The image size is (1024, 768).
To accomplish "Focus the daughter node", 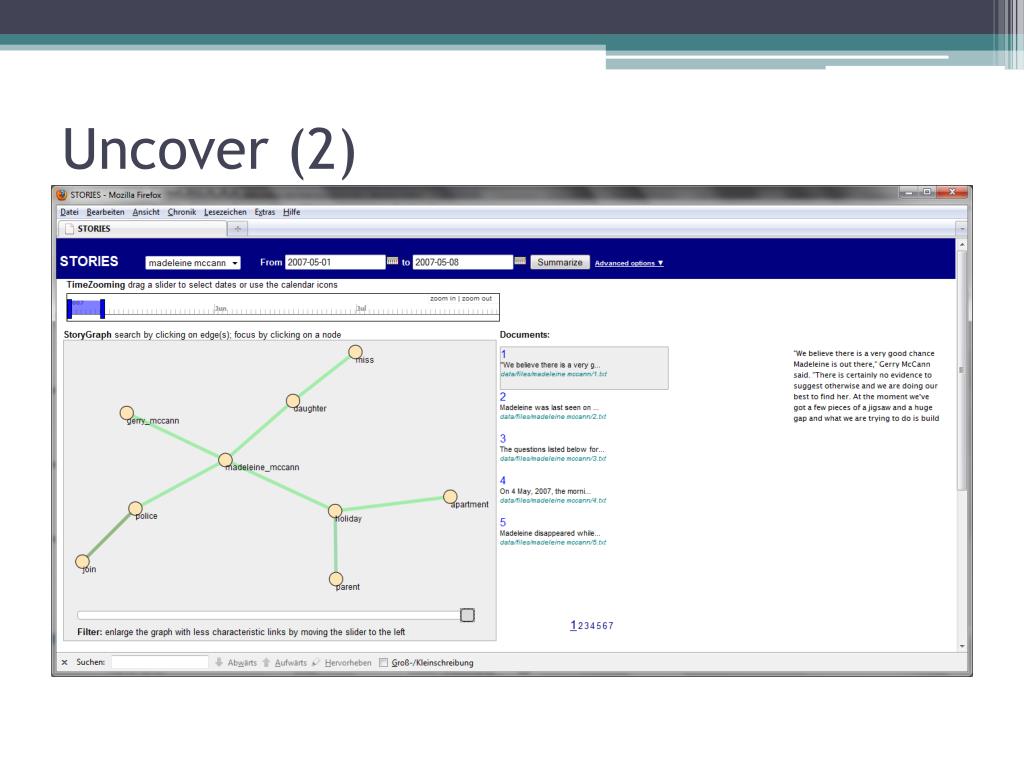I will [x=293, y=400].
